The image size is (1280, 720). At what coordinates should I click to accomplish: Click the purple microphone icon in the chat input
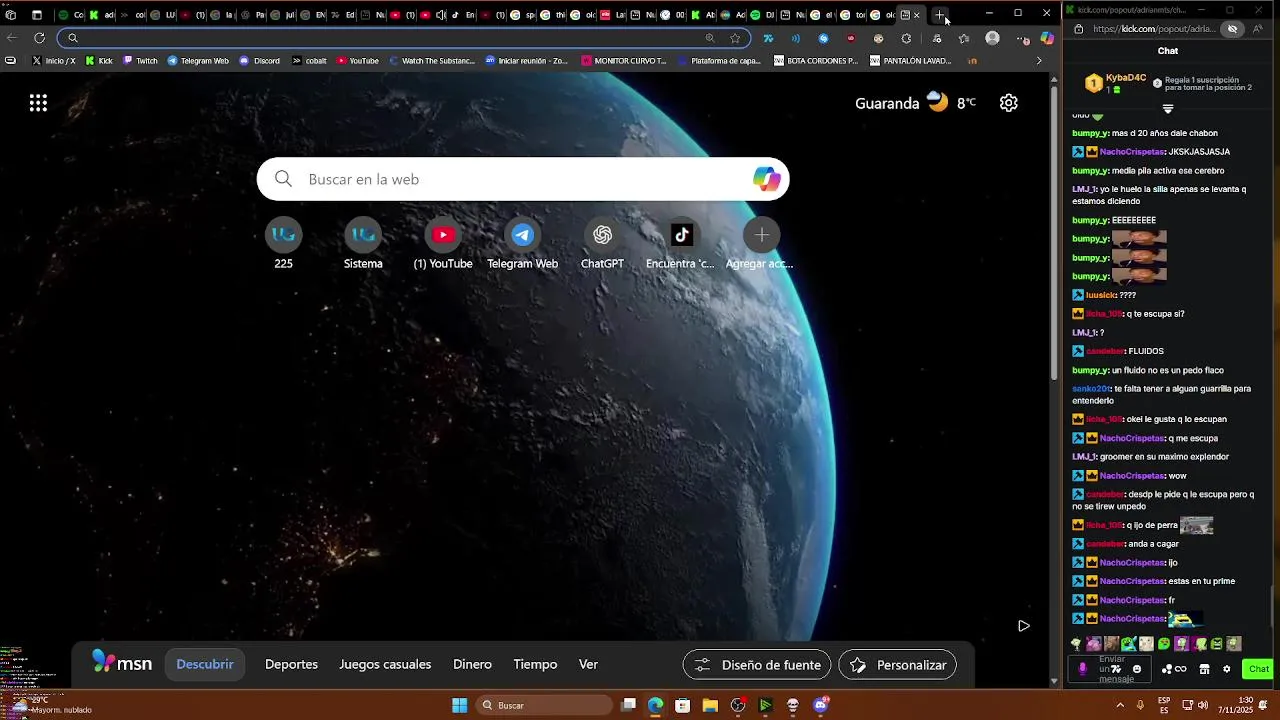(1082, 669)
